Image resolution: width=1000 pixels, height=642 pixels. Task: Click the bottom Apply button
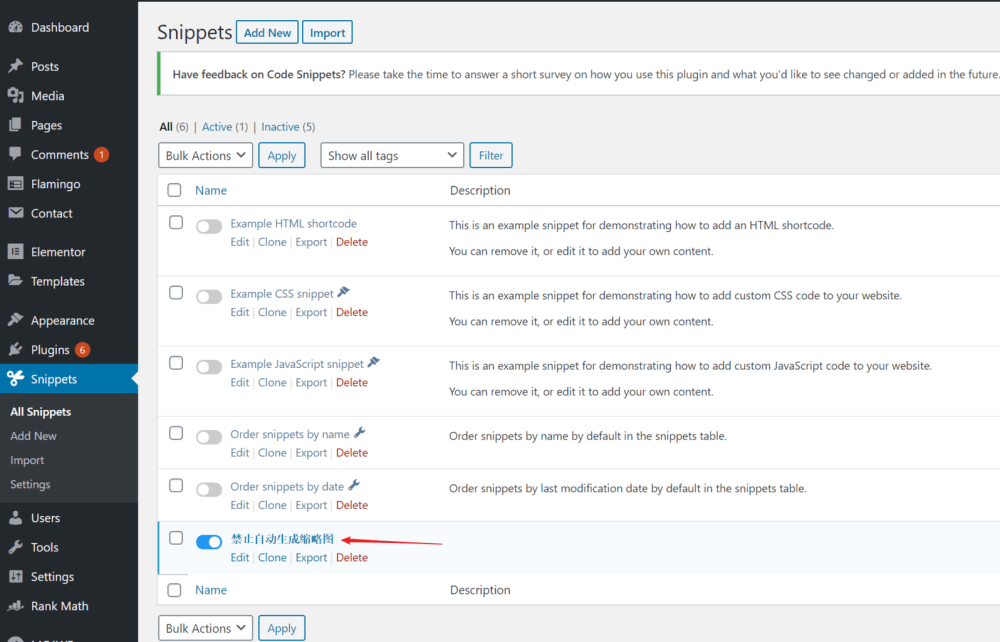282,628
